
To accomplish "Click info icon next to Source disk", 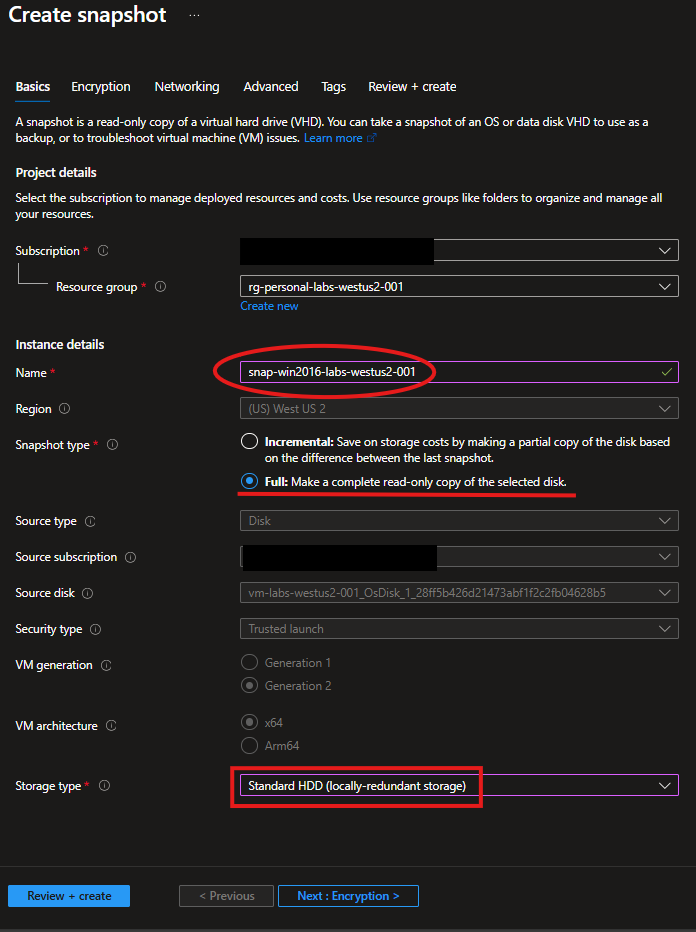I will (87, 593).
